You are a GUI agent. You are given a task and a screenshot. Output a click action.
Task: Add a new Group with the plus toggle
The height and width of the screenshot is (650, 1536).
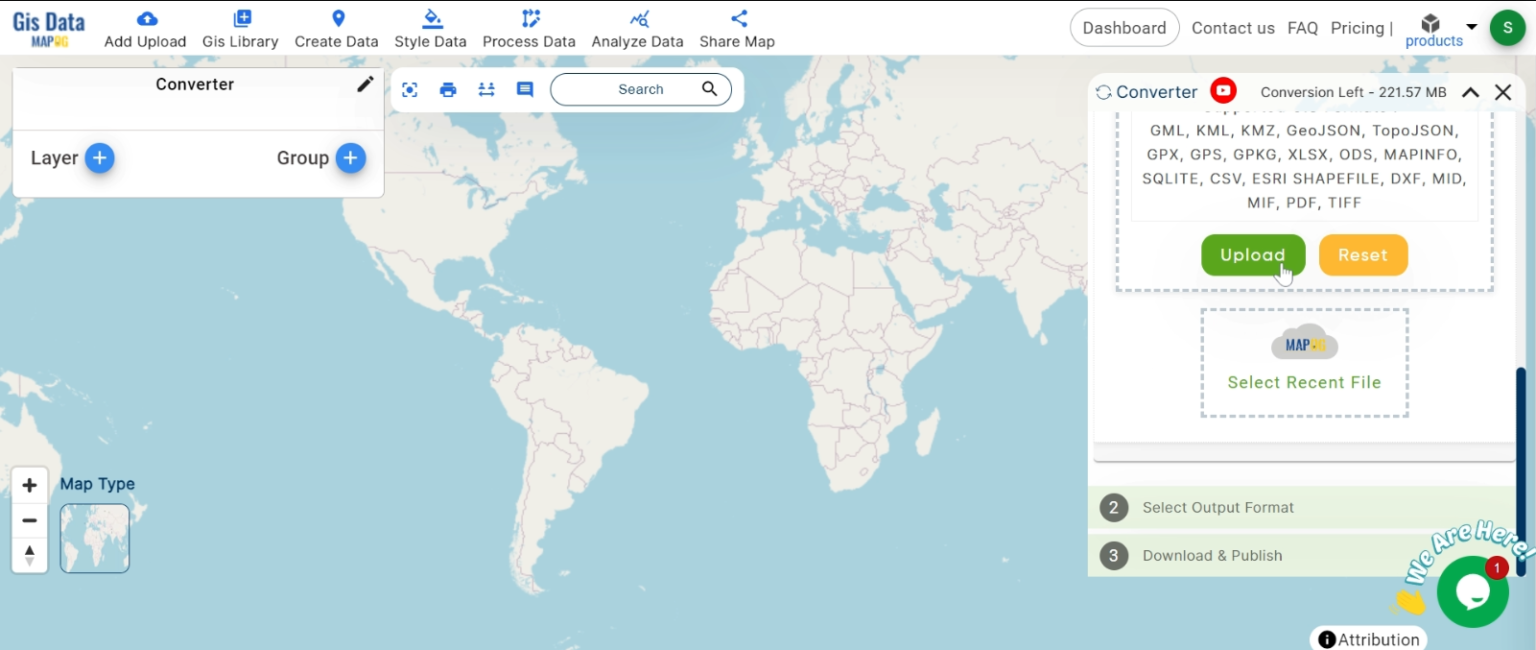[351, 157]
